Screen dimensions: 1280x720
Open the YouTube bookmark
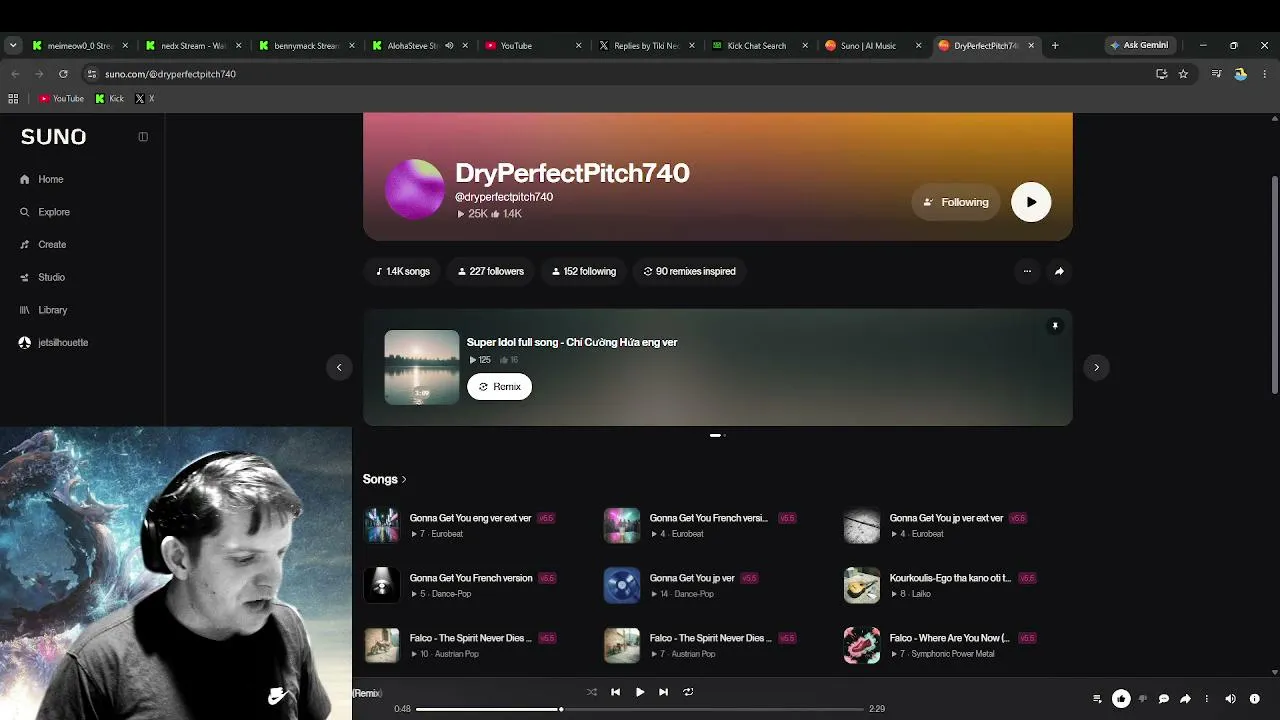(62, 99)
